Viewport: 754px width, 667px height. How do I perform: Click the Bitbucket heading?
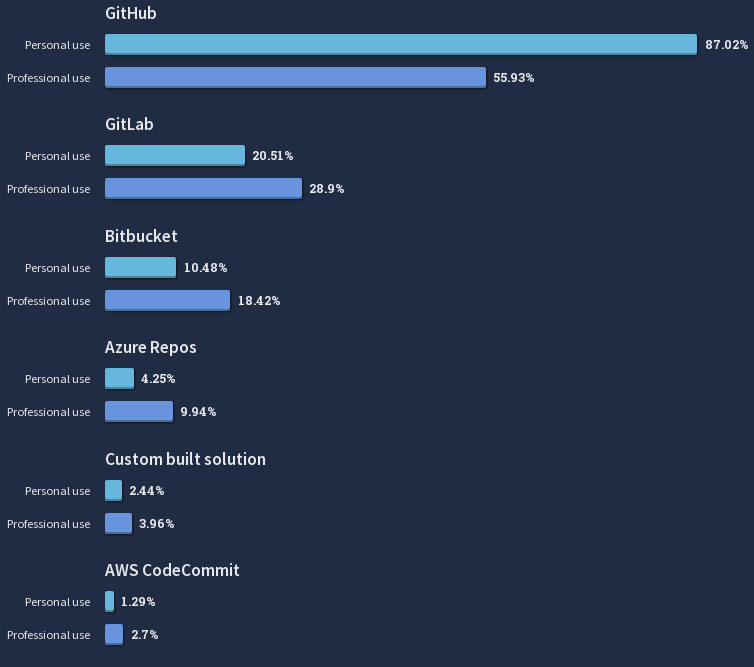[141, 236]
